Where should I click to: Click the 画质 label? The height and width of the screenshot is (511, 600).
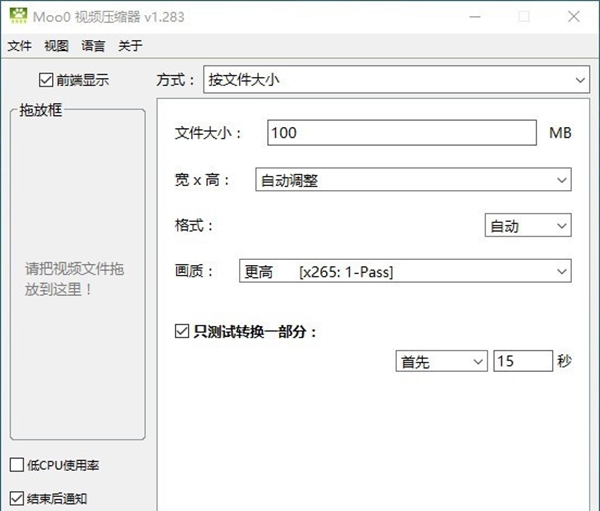pyautogui.click(x=194, y=271)
